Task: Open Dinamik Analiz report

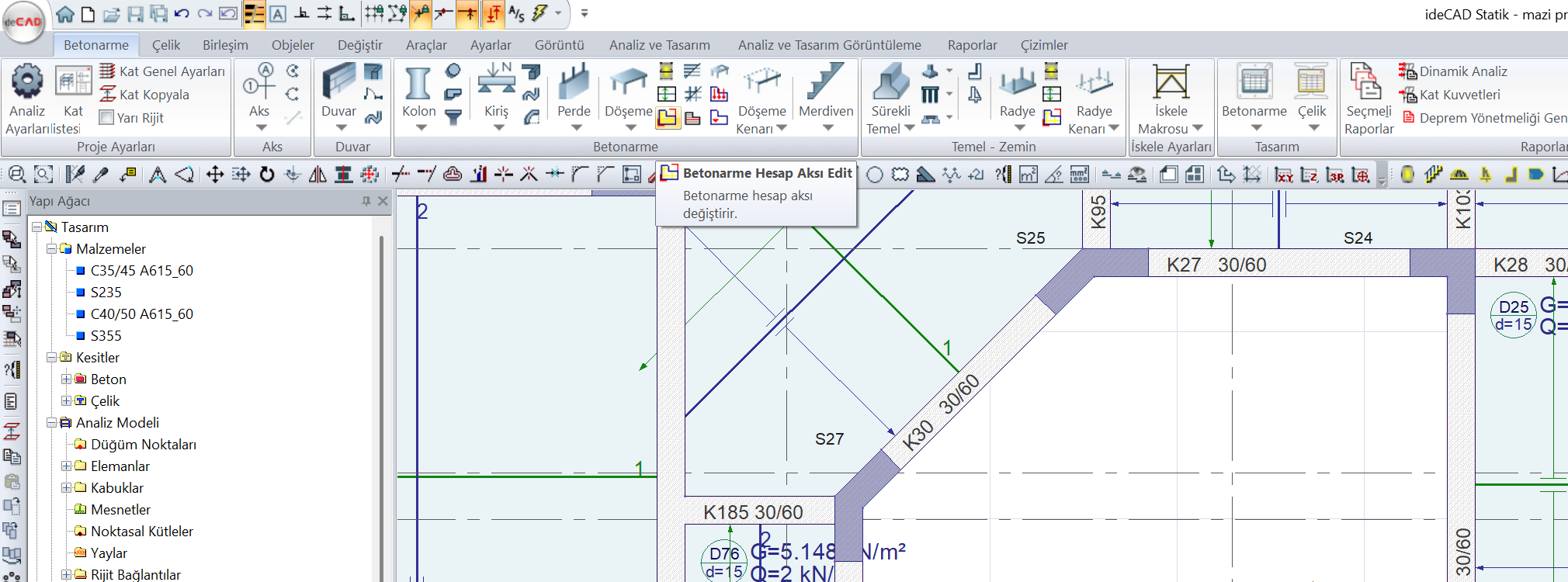Action: 1453,71
